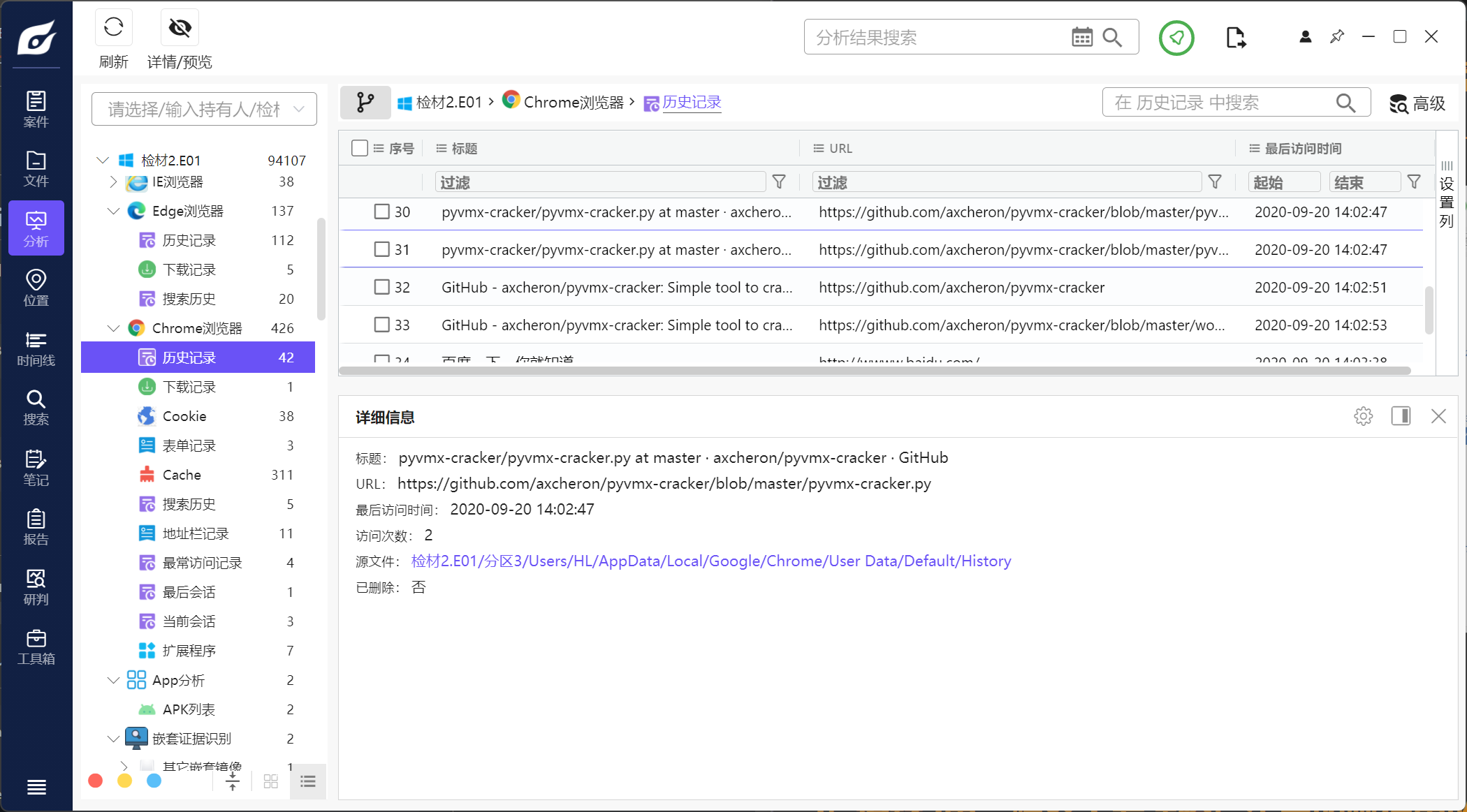Image resolution: width=1467 pixels, height=812 pixels.
Task: Open settings gear in 详细信息 panel
Action: coord(1363,417)
